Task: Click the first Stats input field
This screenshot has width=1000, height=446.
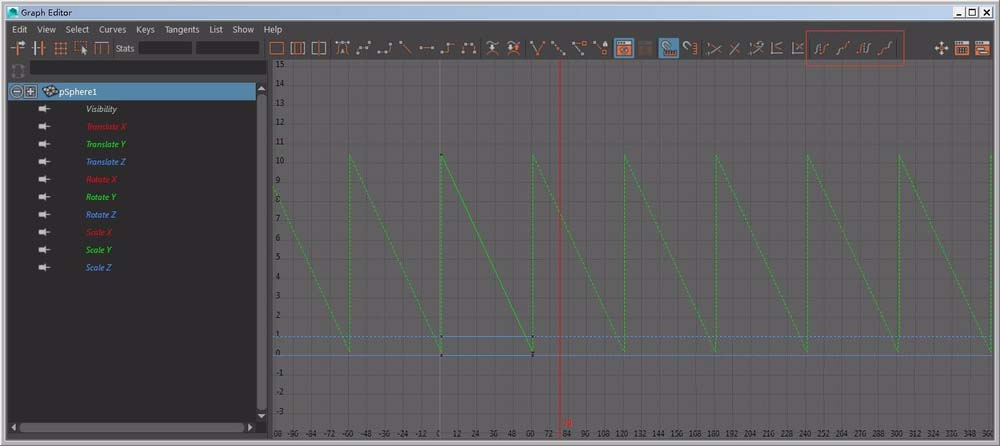Action: pos(165,48)
